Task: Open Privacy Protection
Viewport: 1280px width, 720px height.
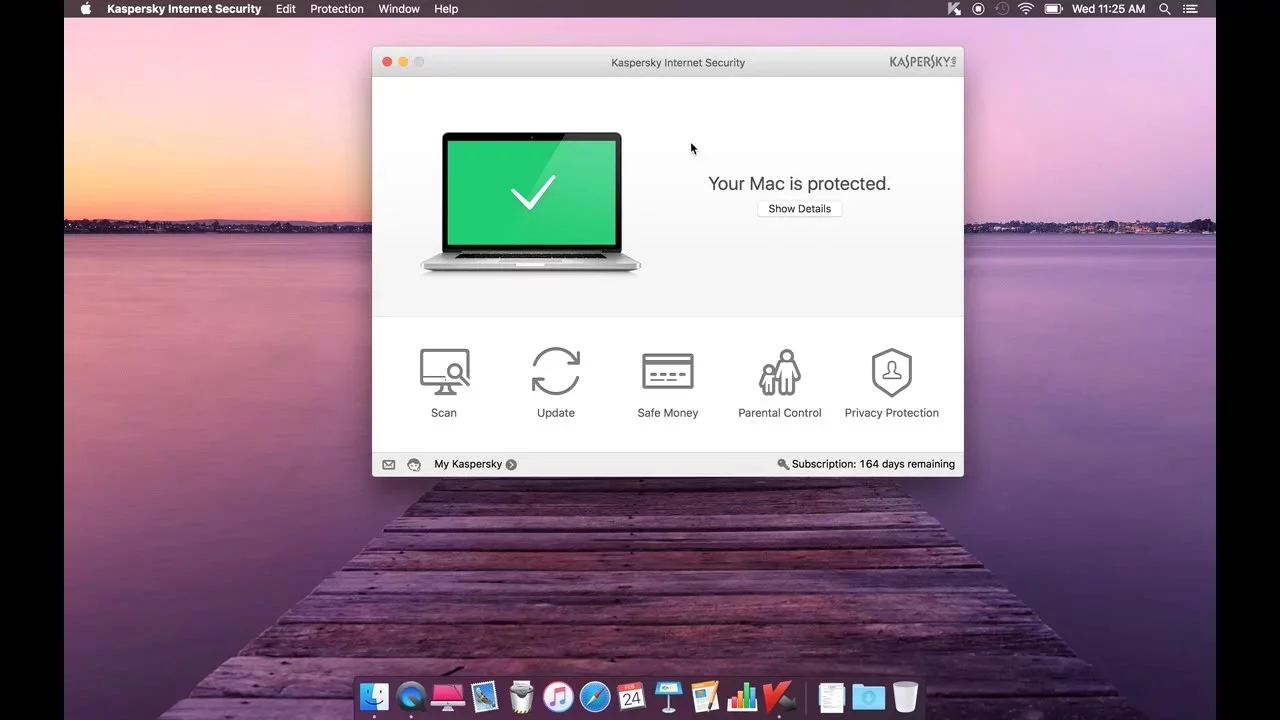Action: [x=892, y=383]
